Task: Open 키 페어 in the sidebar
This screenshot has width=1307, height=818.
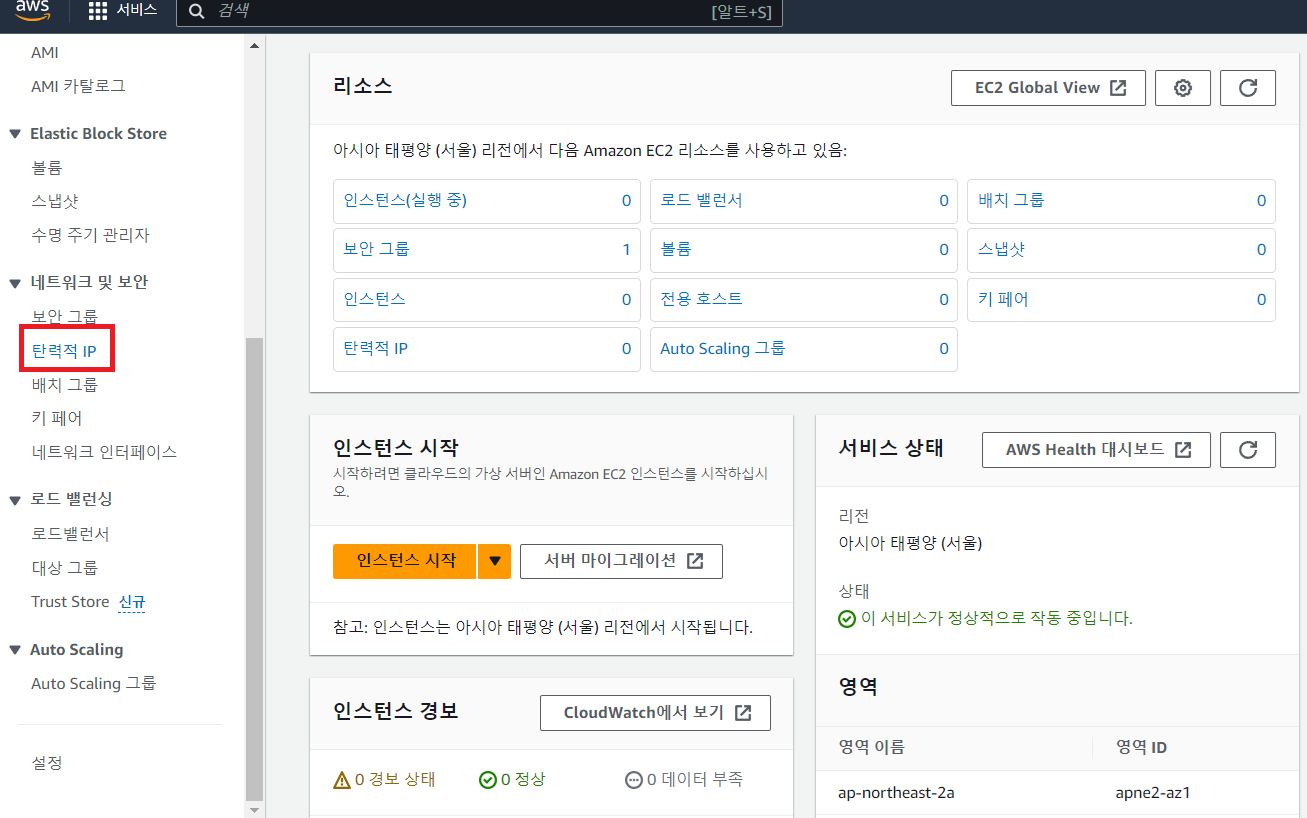Action: tap(57, 418)
